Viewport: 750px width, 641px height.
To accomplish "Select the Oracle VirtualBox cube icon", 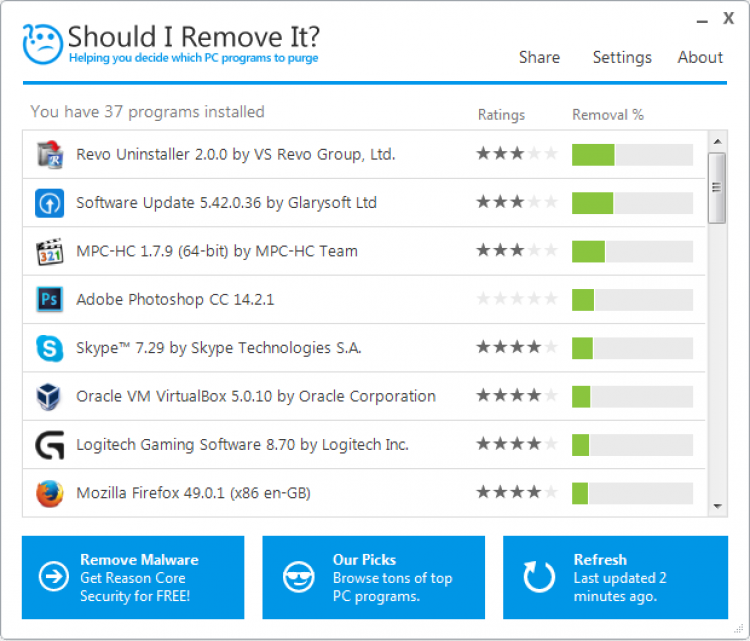I will [49, 397].
